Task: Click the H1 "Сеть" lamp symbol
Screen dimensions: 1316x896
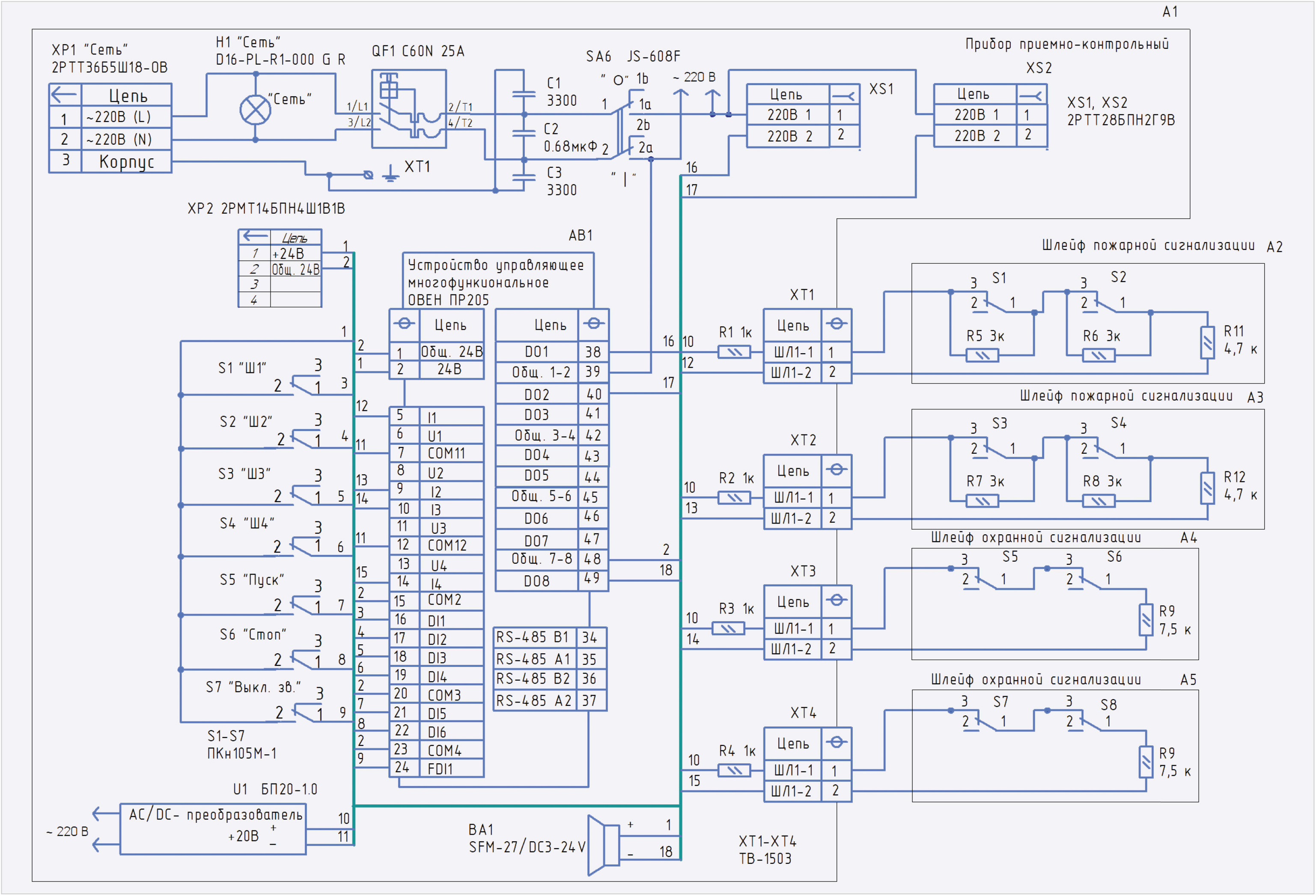Action: point(256,110)
